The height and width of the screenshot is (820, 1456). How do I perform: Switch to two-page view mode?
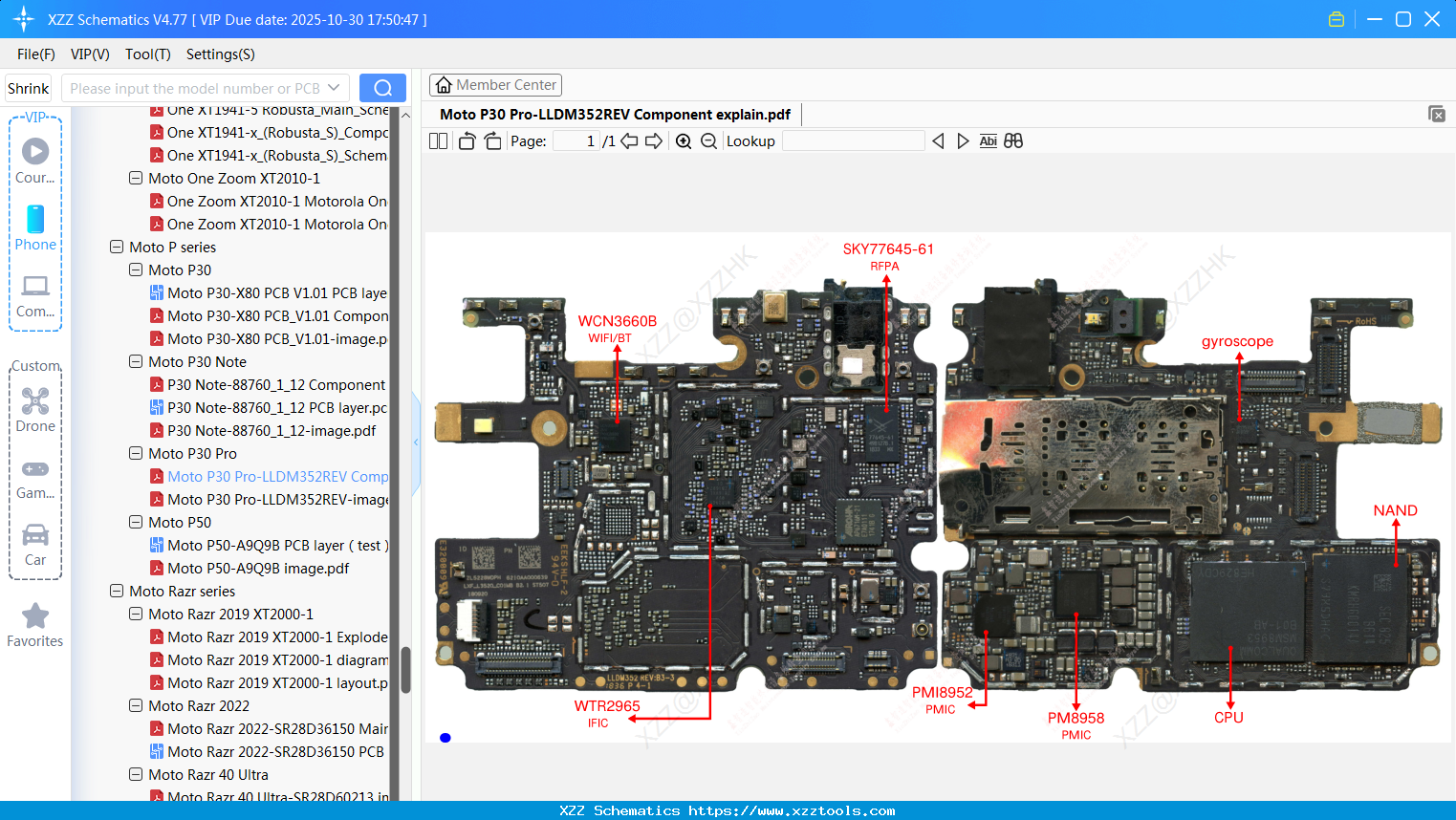[x=437, y=140]
